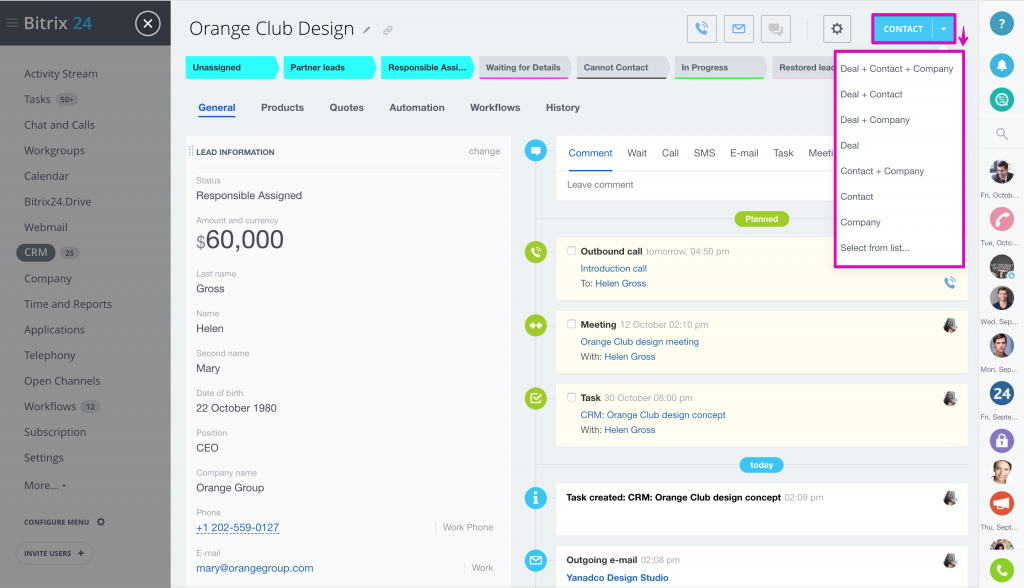
Task: Expand the More... sidebar menu
Action: tap(45, 485)
